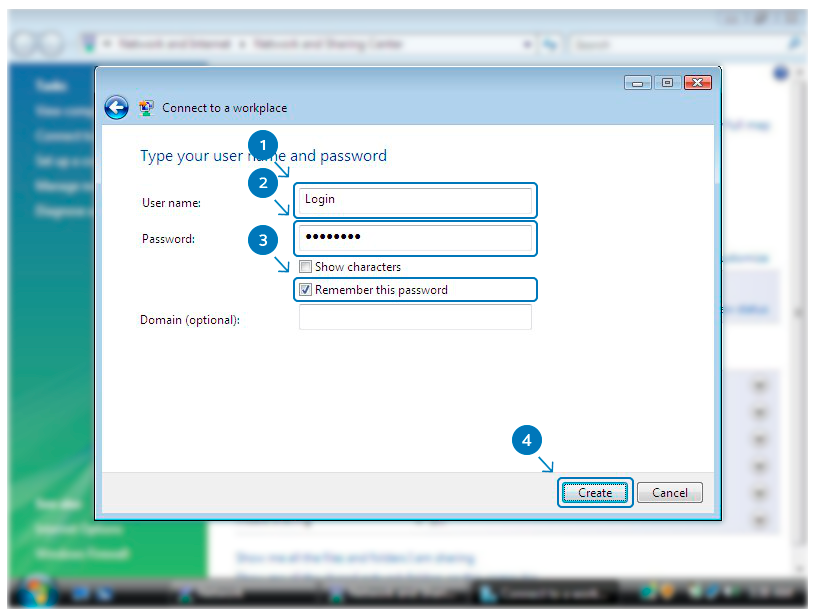Cancel the Connect to a workplace dialog
The image size is (816, 616).
click(670, 492)
